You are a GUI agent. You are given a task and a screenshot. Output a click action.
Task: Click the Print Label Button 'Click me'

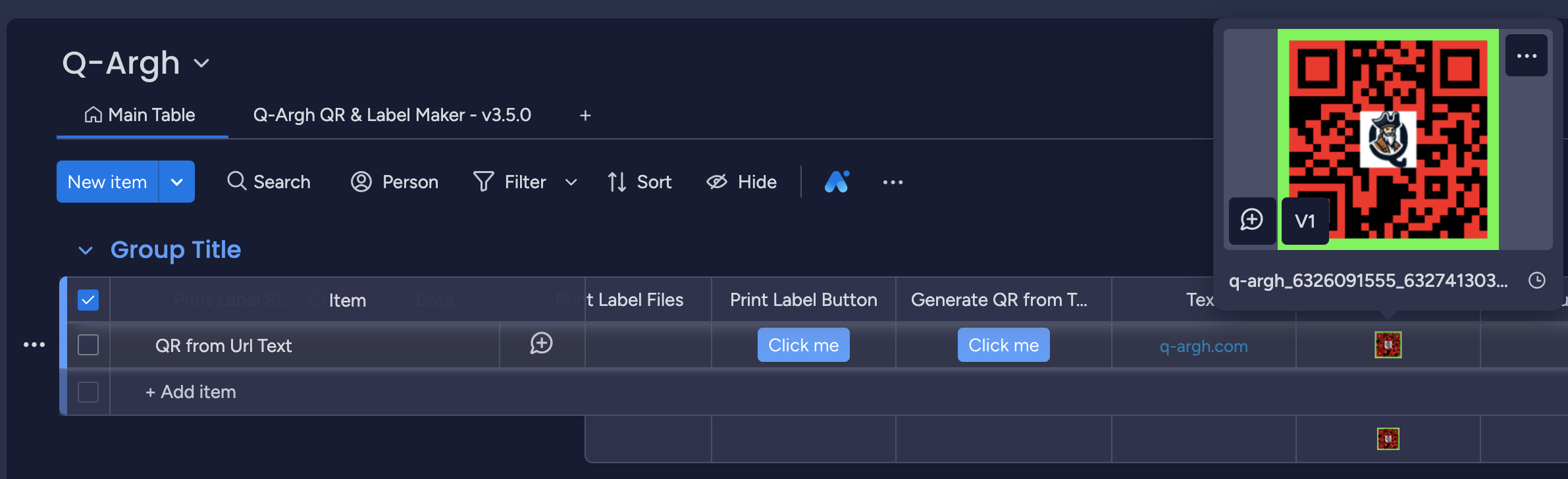pos(804,345)
